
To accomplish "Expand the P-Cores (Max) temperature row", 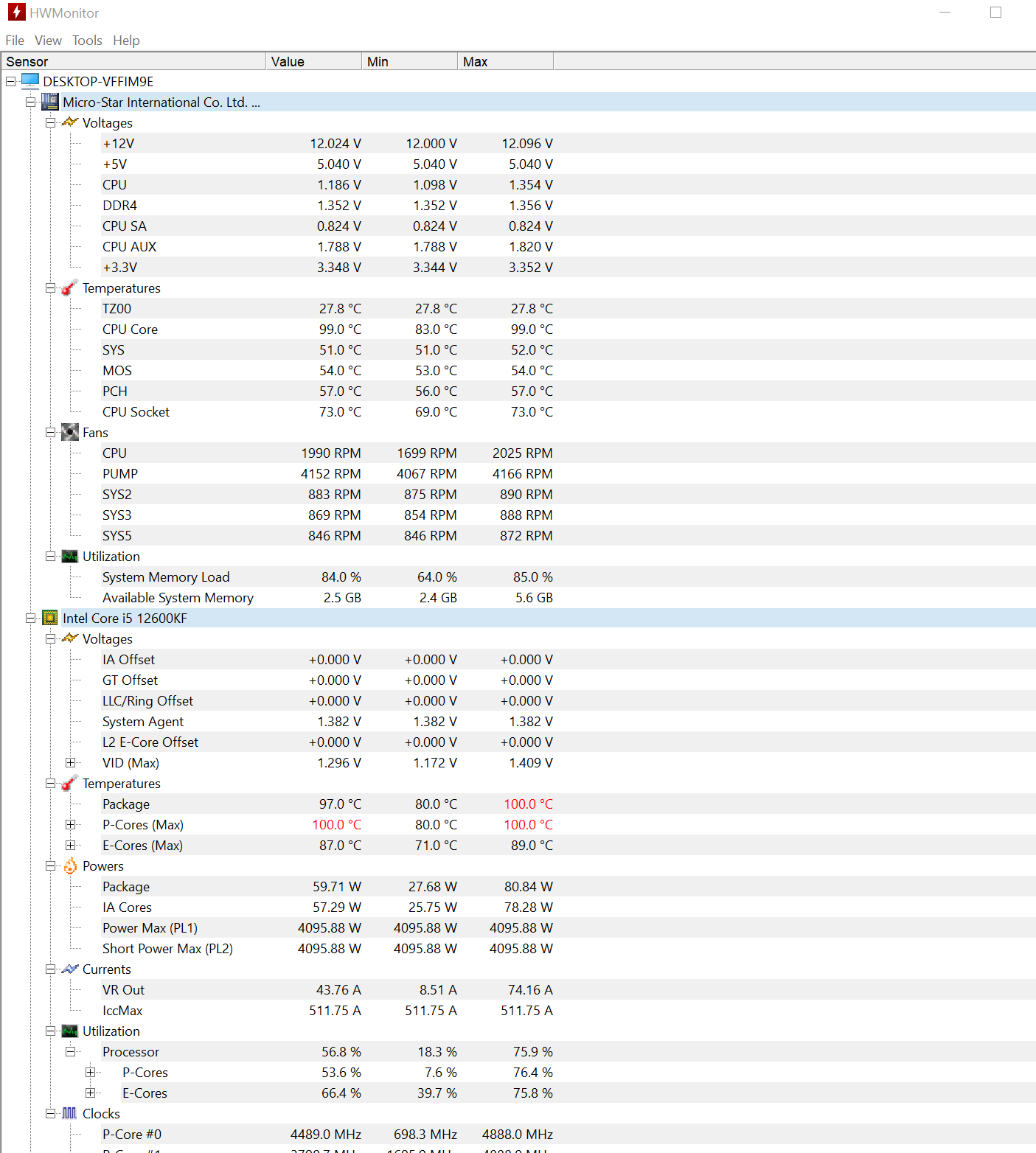I will 71,824.
